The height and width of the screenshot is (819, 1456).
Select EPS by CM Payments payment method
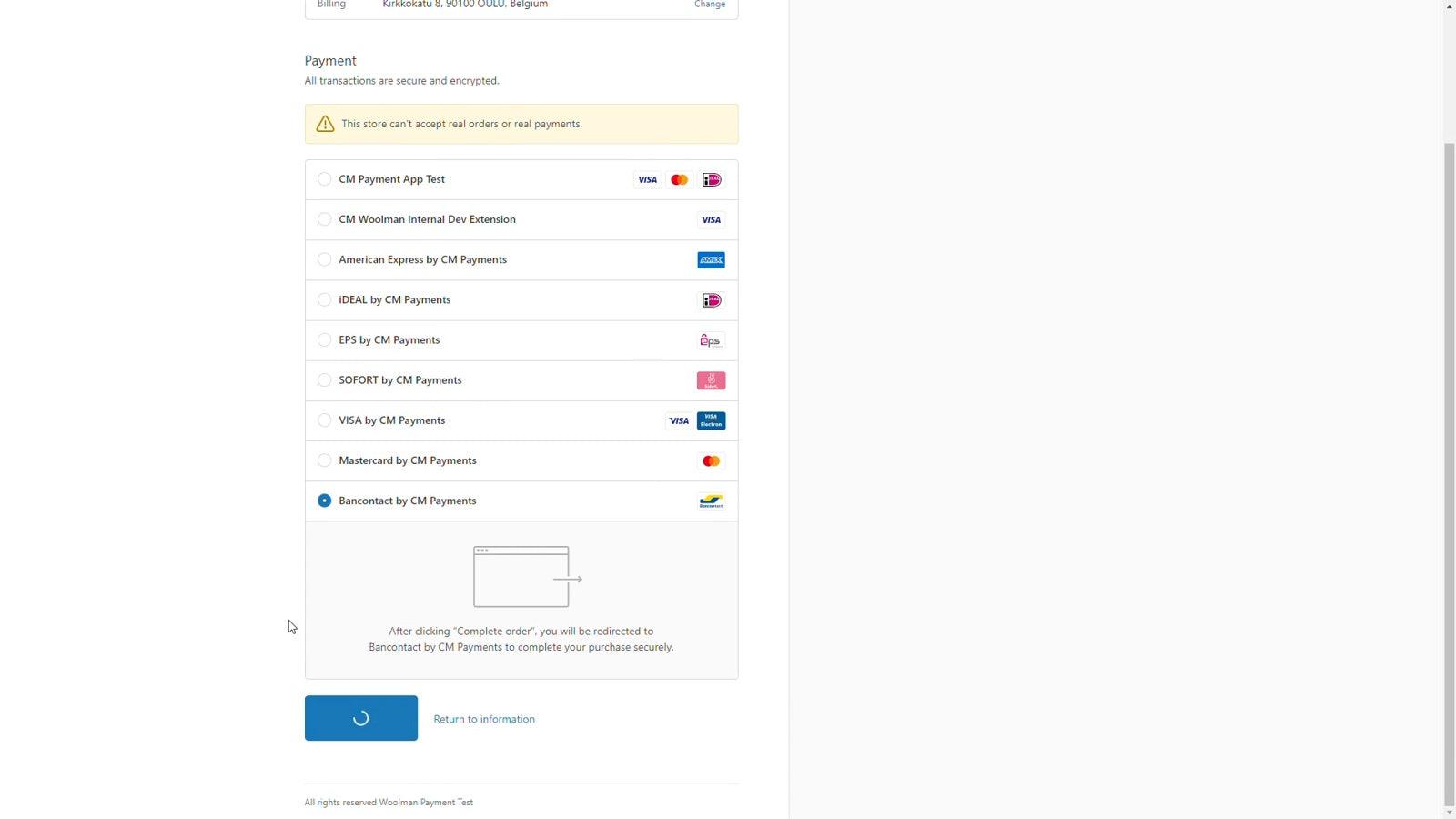click(325, 339)
